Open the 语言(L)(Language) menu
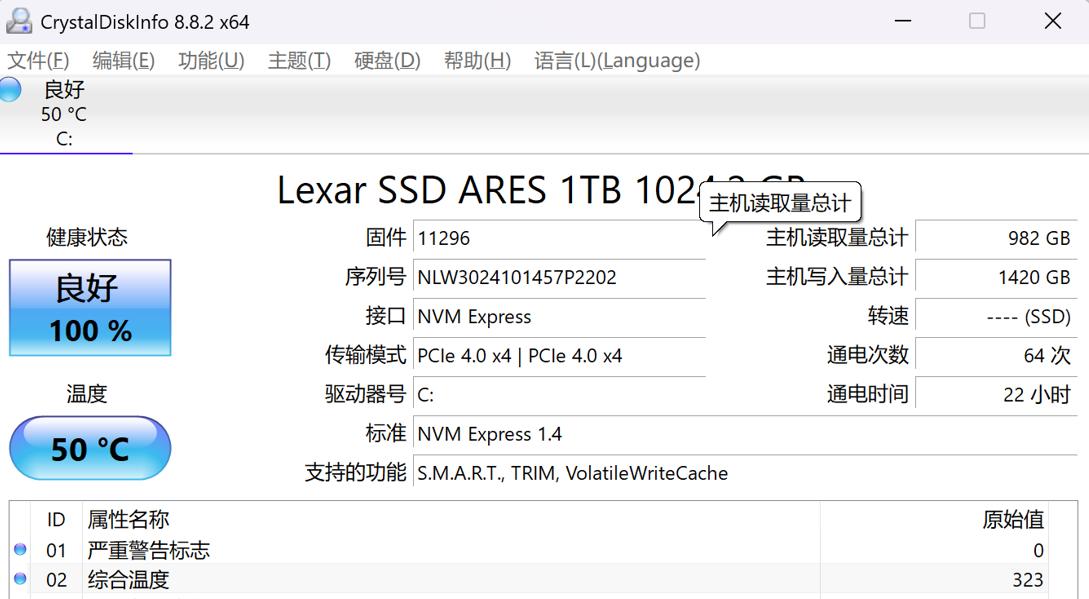This screenshot has width=1089, height=599. coord(617,61)
